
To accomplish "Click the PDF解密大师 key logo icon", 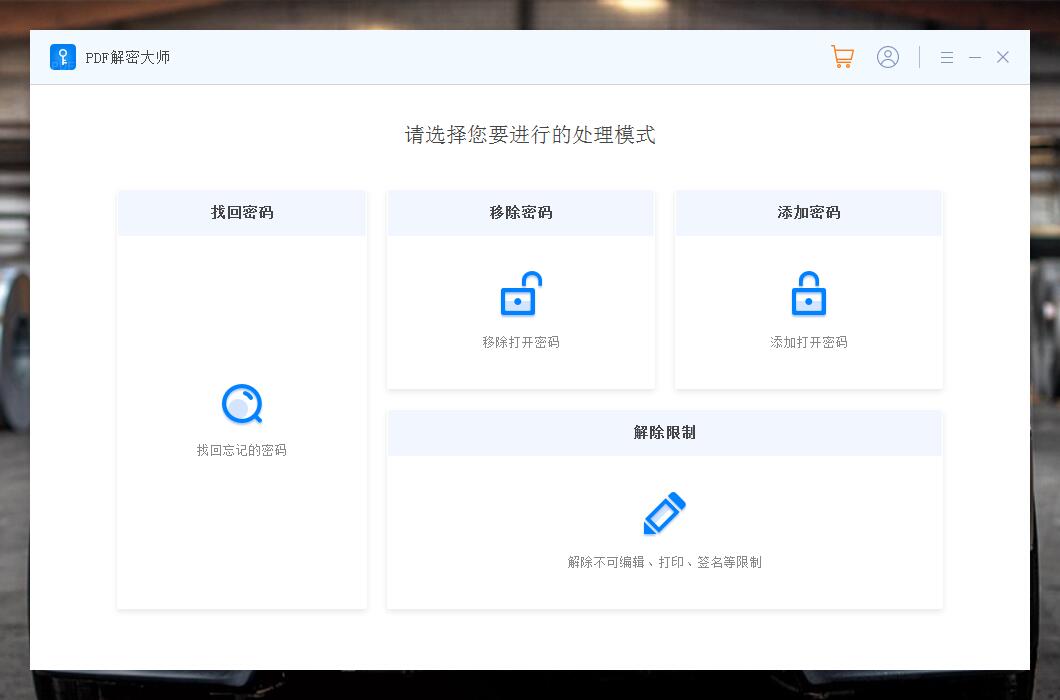I will [x=63, y=57].
